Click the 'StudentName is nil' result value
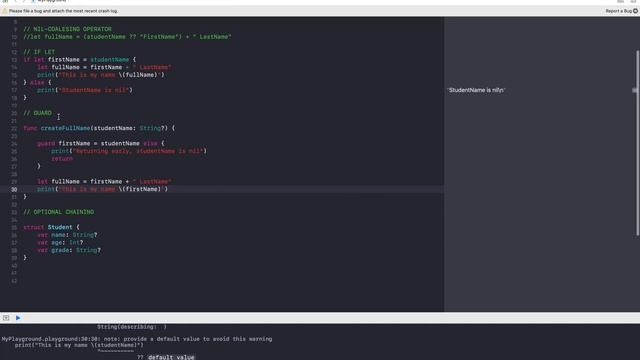 pos(476,90)
